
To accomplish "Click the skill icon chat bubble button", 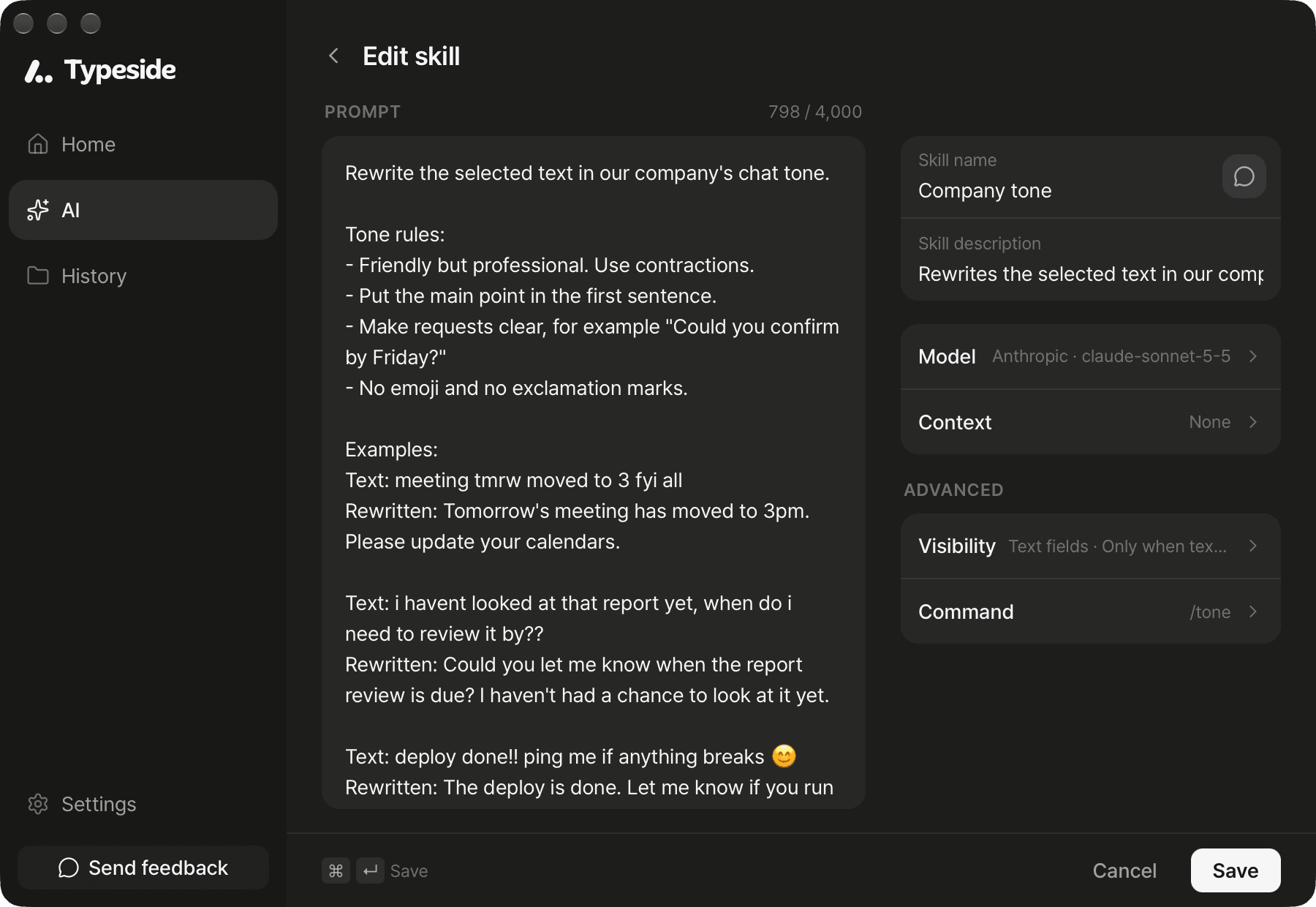I will click(x=1244, y=176).
